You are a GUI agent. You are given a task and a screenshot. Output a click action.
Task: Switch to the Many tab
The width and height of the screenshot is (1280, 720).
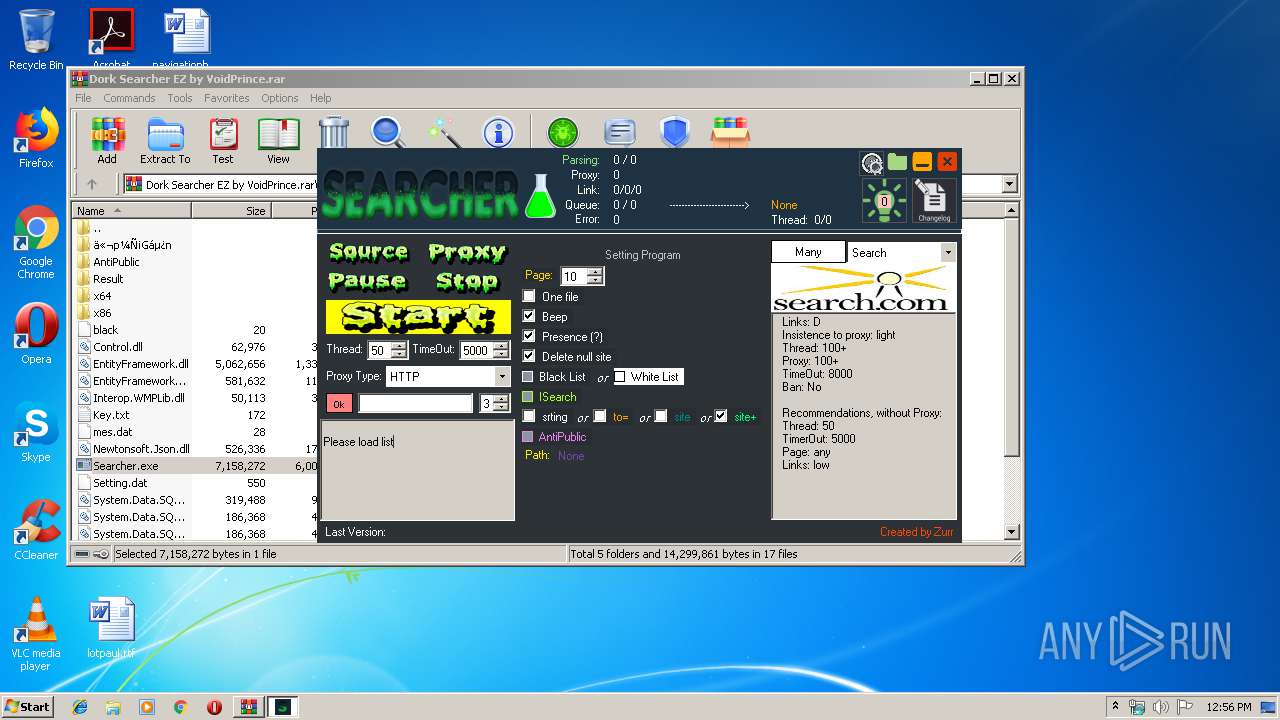808,252
